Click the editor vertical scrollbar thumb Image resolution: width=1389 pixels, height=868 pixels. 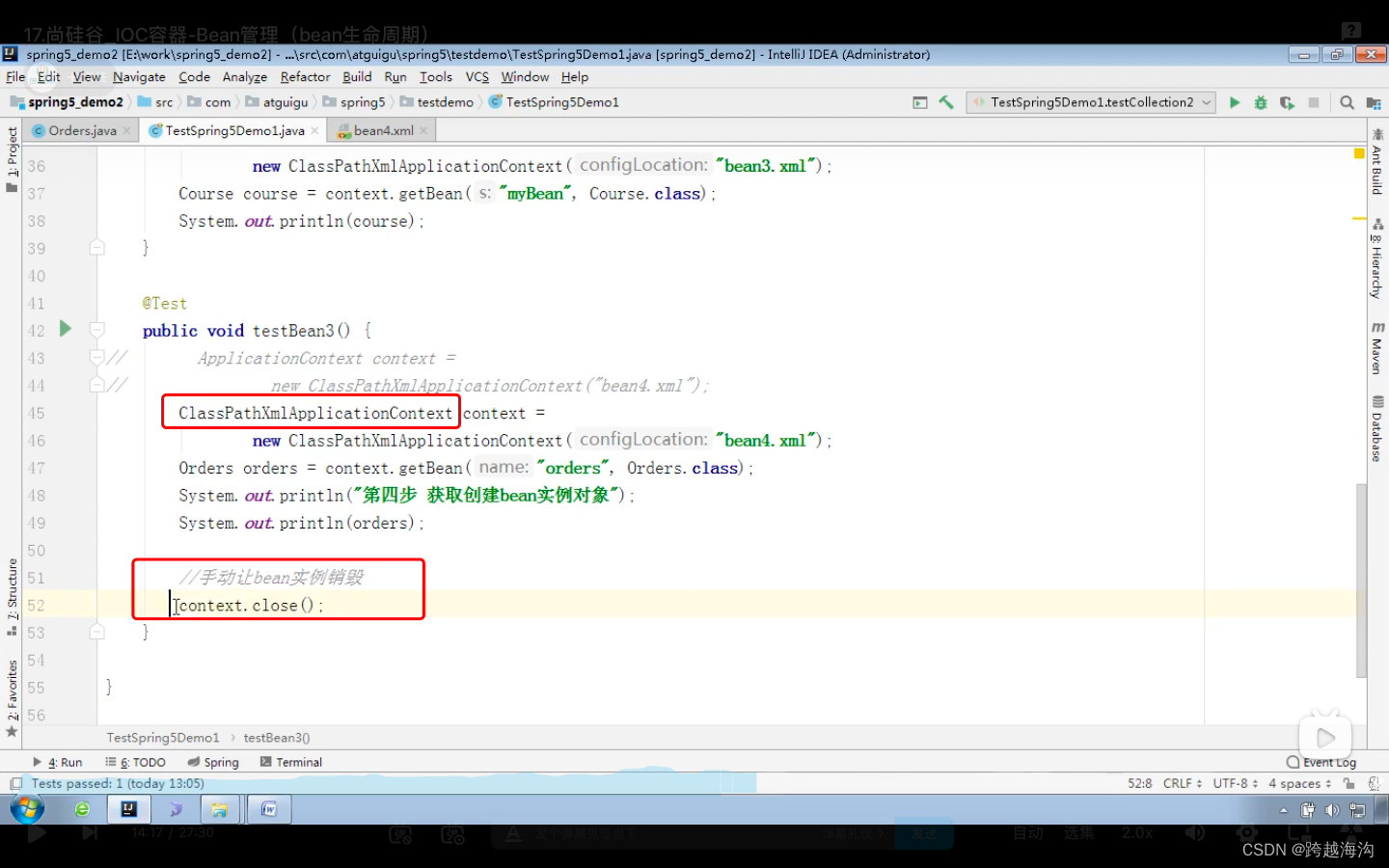(1361, 580)
